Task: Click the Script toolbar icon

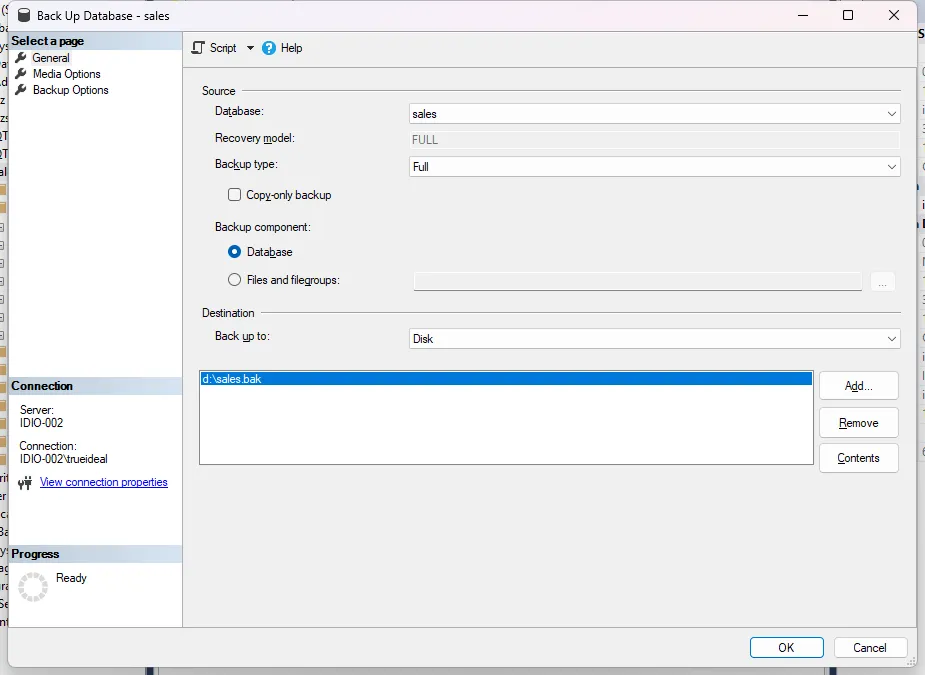Action: (x=198, y=48)
